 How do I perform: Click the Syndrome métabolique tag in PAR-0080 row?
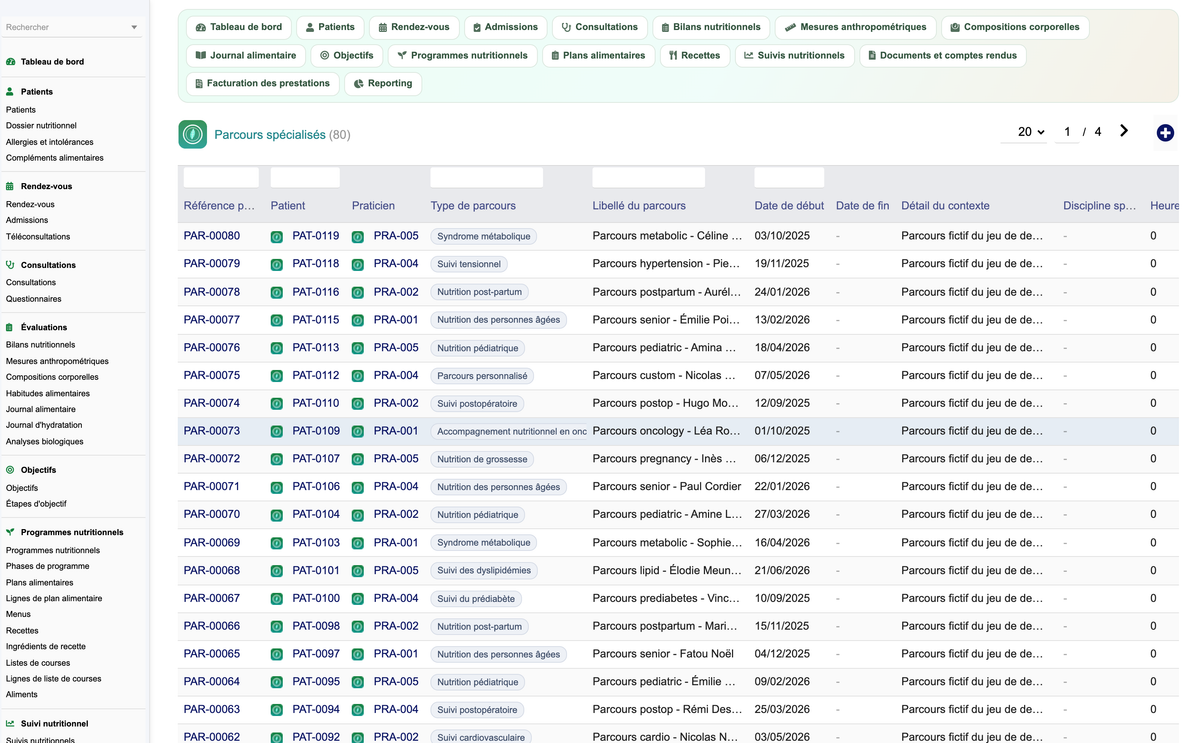484,237
